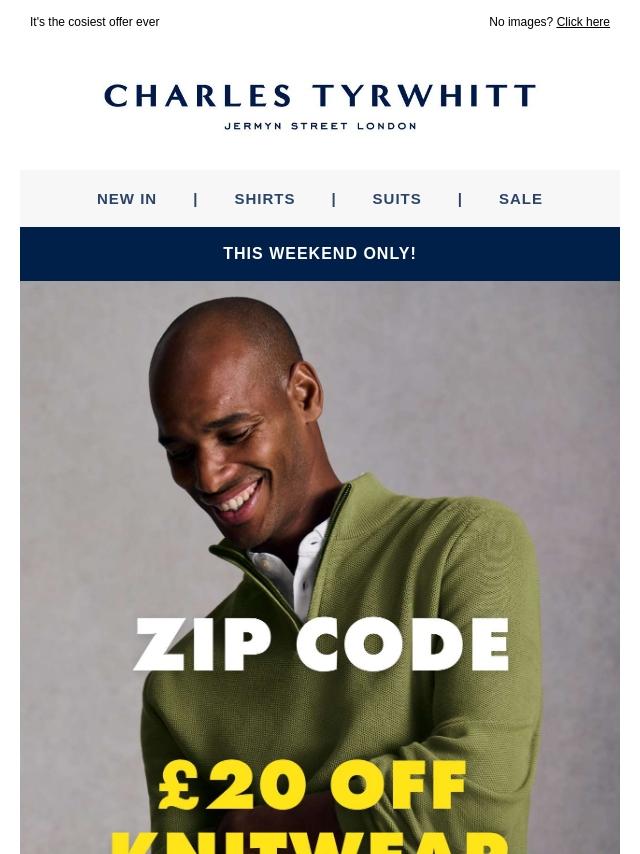The height and width of the screenshot is (854, 640).
Task: Click 'It's the cosiest offer ever' preheader
Action: (x=94, y=22)
